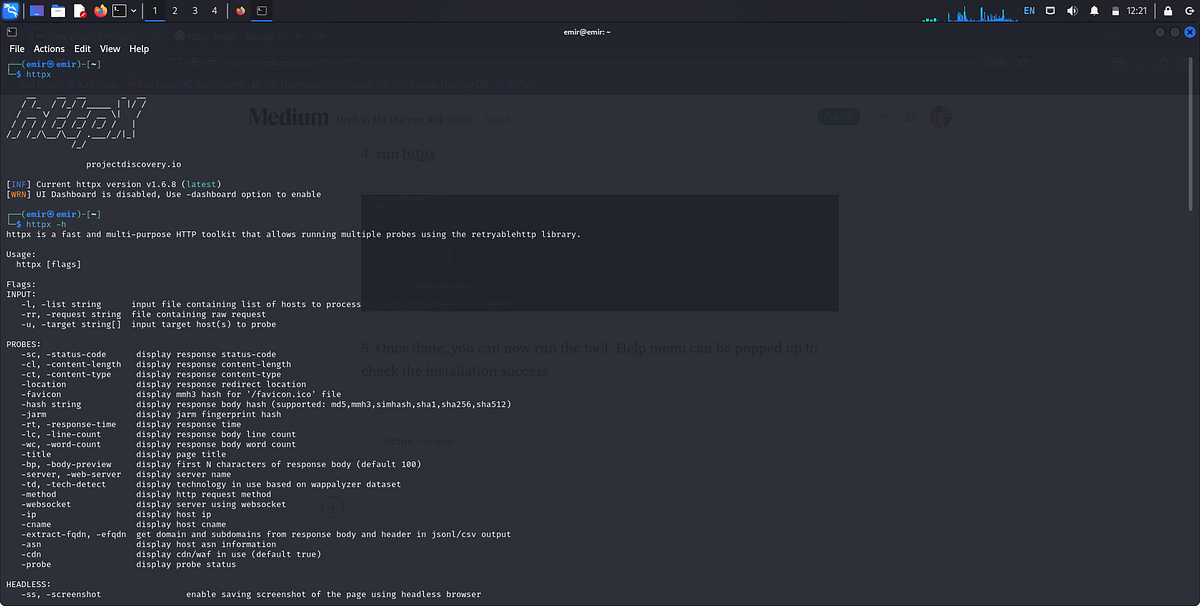
Task: Switch to workspace 3 in the panel
Action: coord(194,11)
